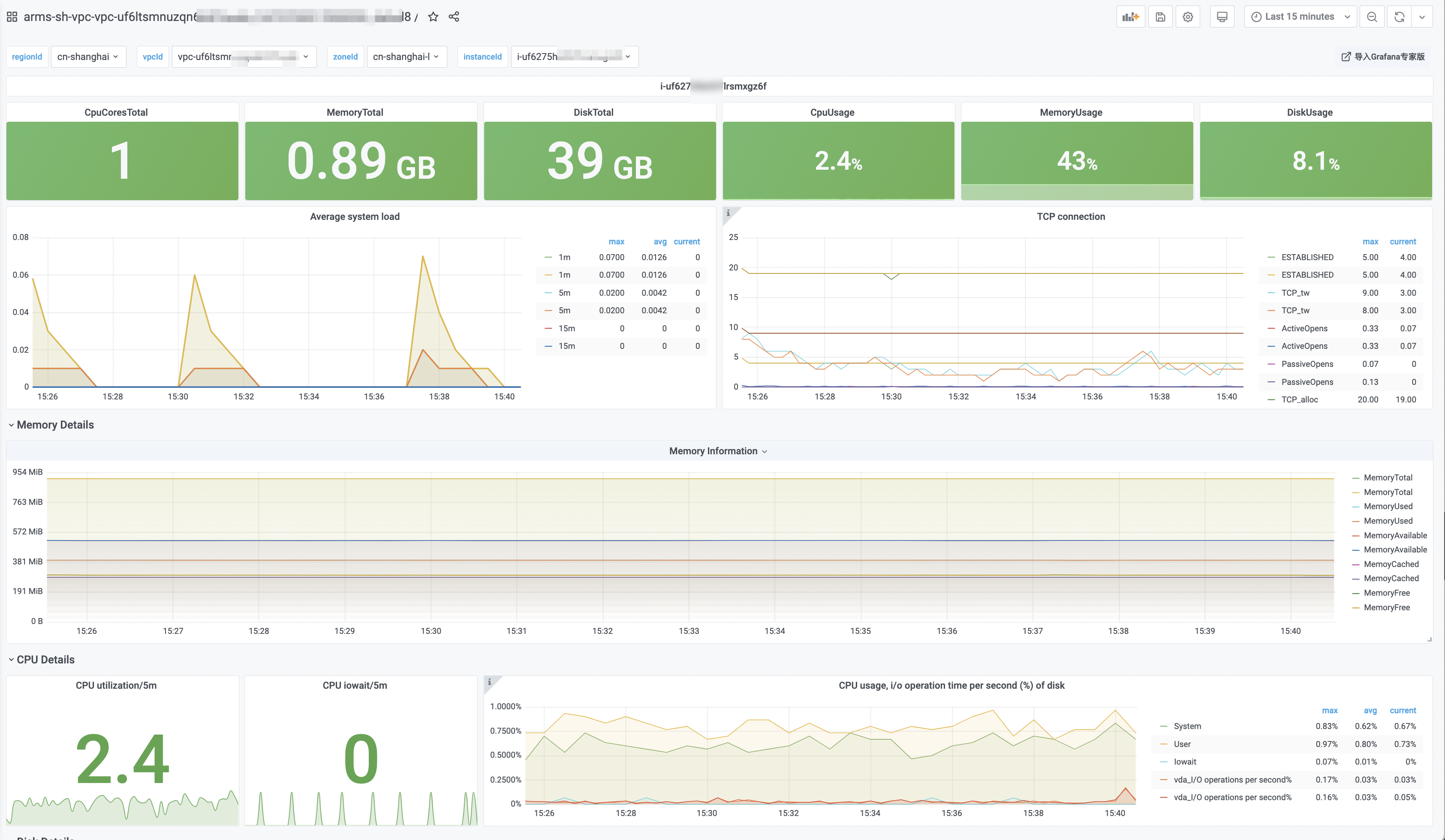Show CPU usage disk panel info icon

click(x=489, y=681)
